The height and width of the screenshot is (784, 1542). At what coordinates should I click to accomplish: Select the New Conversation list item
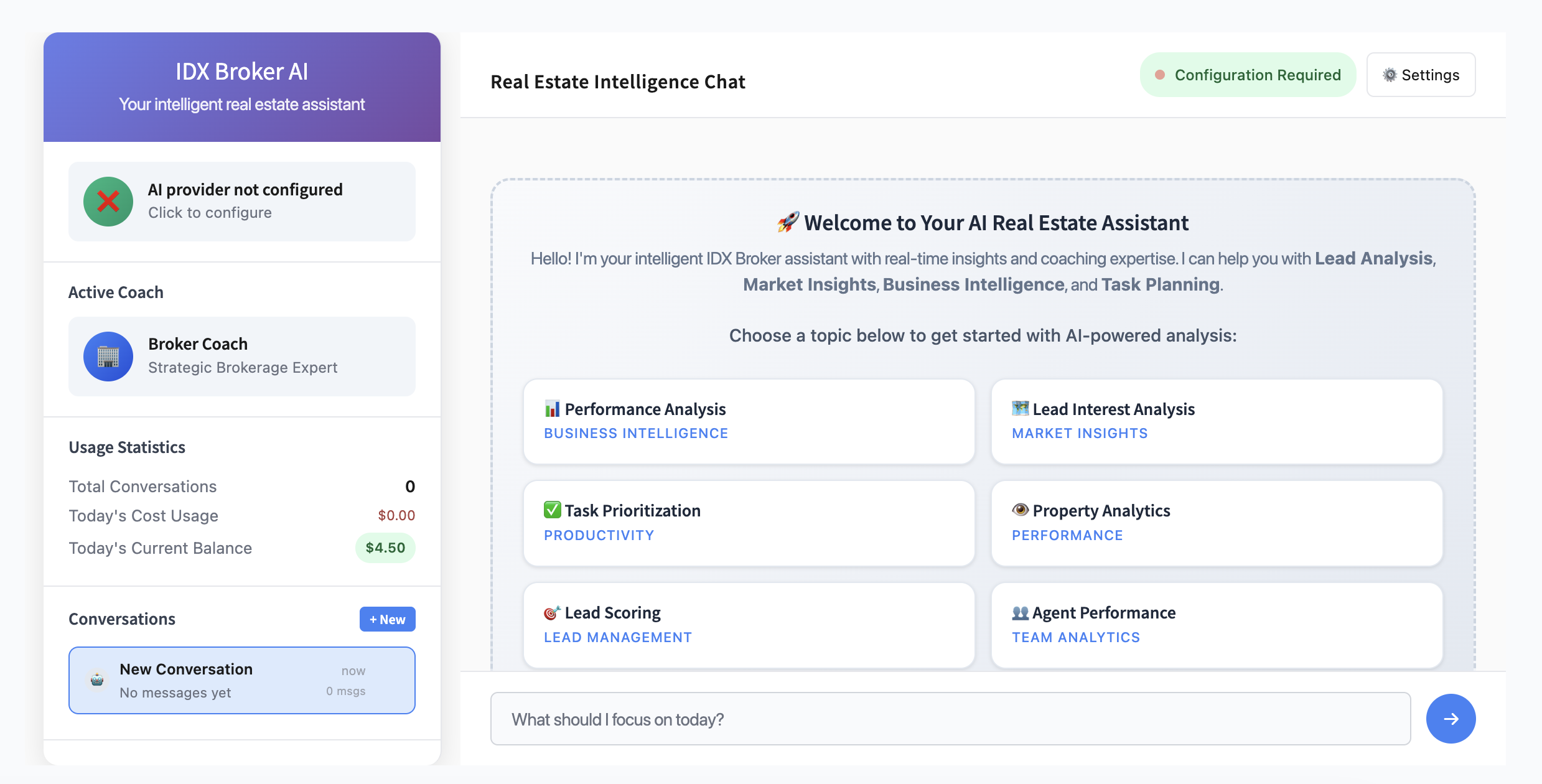[x=242, y=680]
